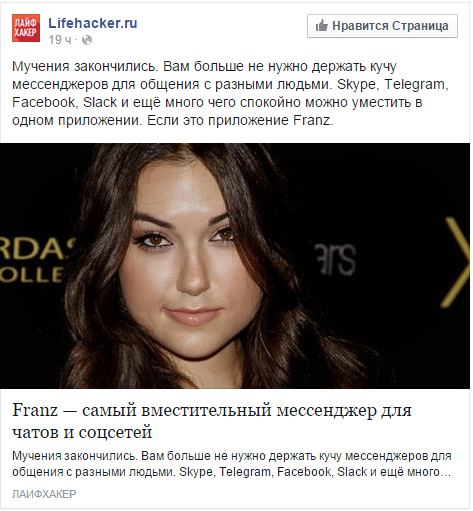Click the "ЛАЙФХАКЕР" source label
The width and height of the screenshot is (473, 511).
[44, 494]
